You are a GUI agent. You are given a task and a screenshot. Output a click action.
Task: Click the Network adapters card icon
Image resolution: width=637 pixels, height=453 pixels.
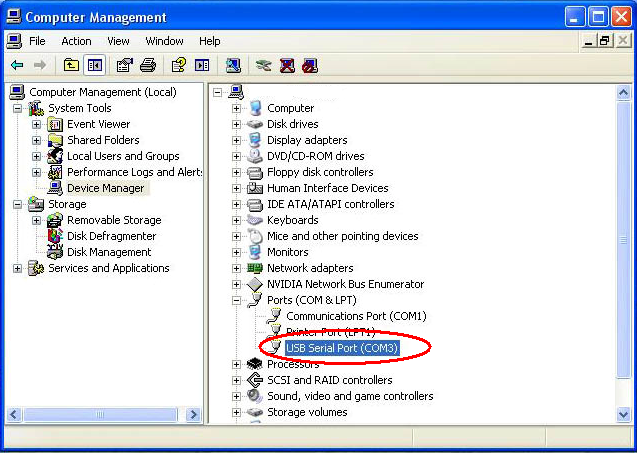255,268
